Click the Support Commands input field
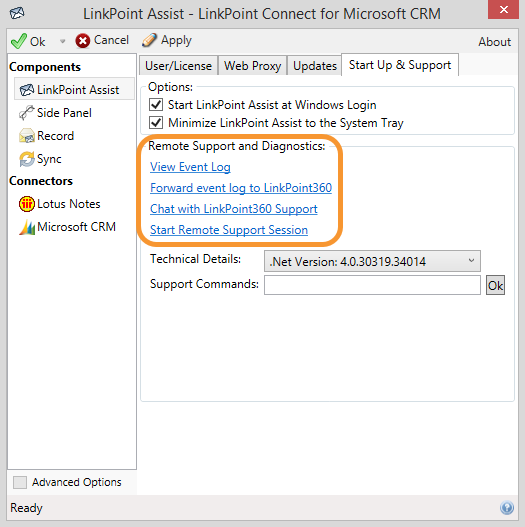 [372, 285]
